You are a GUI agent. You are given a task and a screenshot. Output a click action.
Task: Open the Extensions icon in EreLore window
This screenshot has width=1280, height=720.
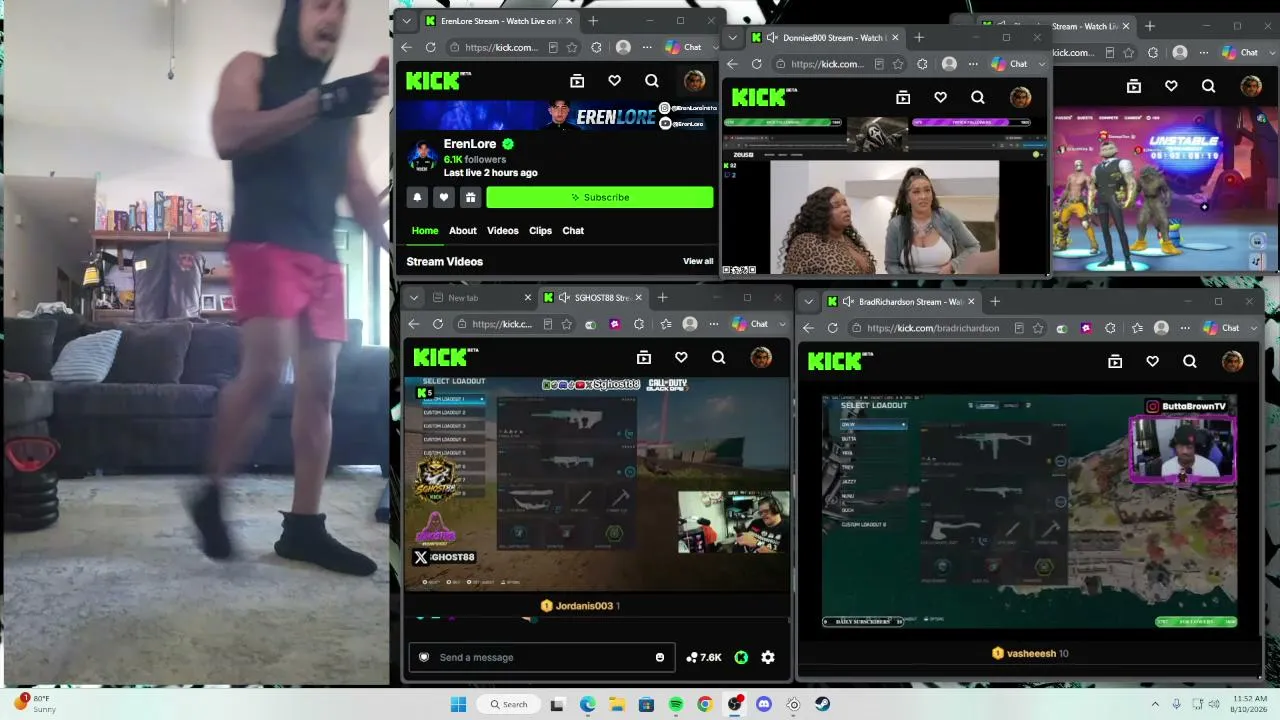tap(597, 47)
